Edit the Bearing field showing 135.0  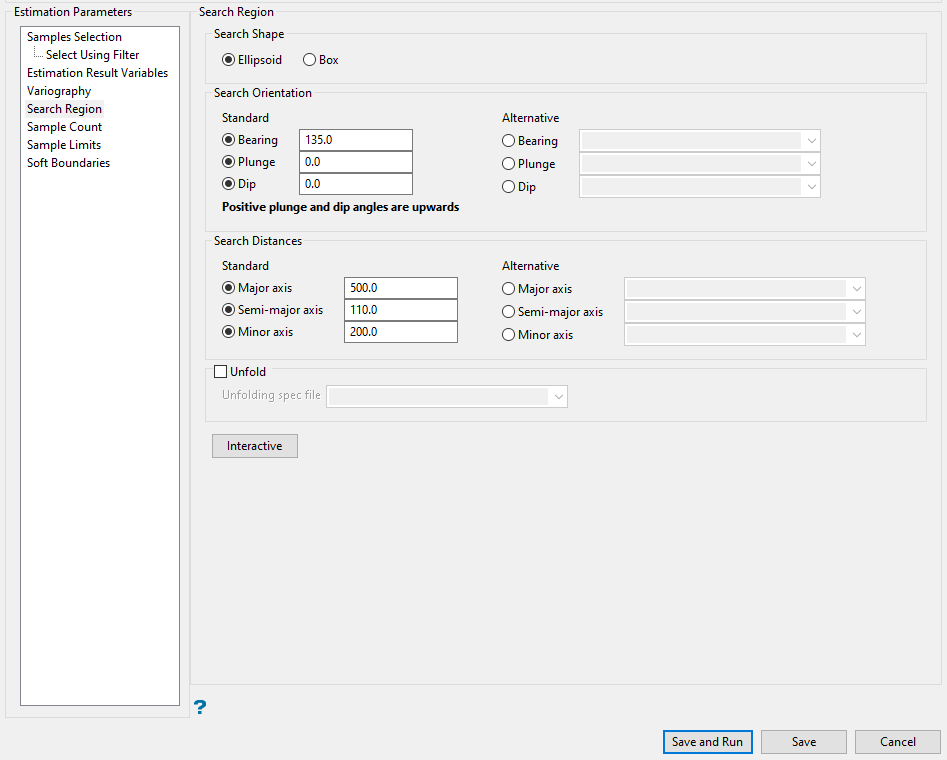(356, 140)
